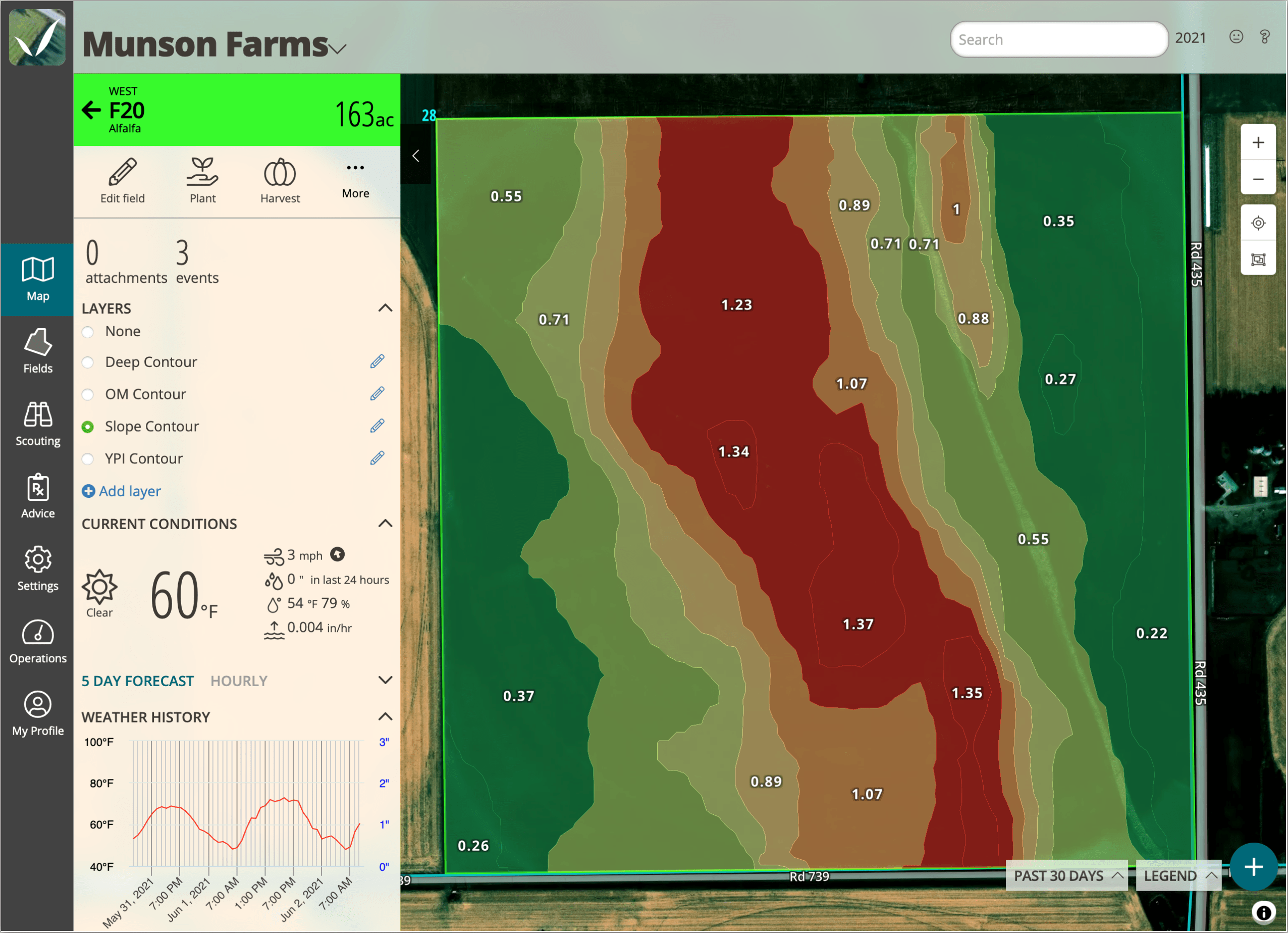
Task: Open the Fields section in sidebar
Action: point(37,352)
